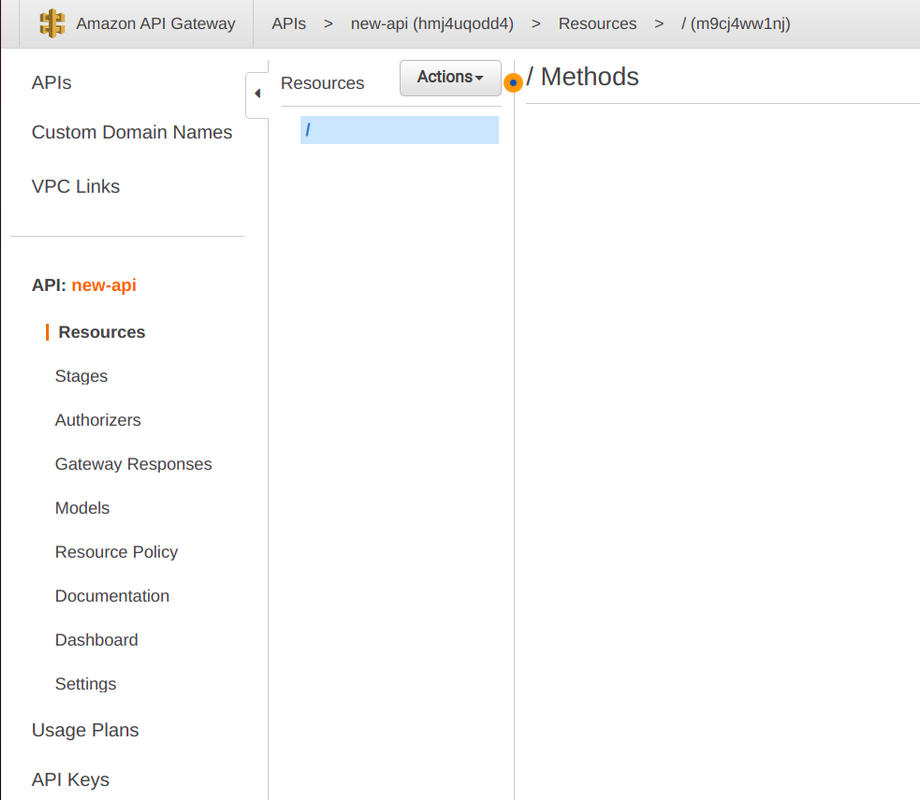Image resolution: width=920 pixels, height=800 pixels.
Task: Go to APIs in the breadcrumb
Action: 289,23
